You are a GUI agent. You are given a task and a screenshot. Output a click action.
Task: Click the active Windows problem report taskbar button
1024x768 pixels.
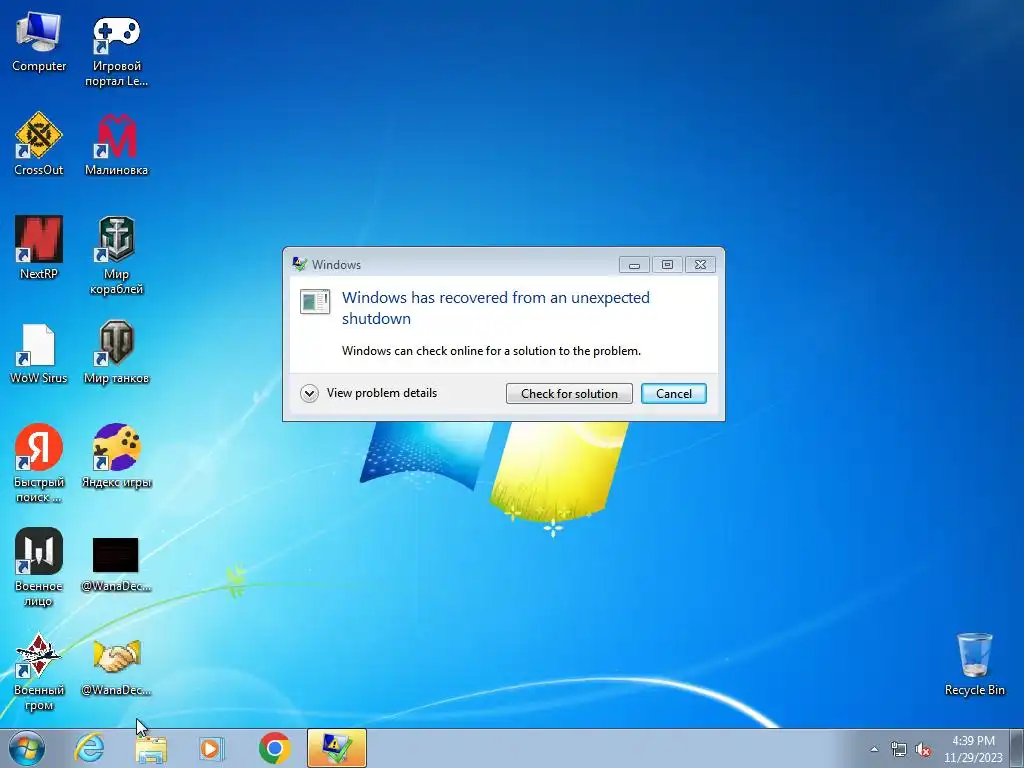(337, 748)
